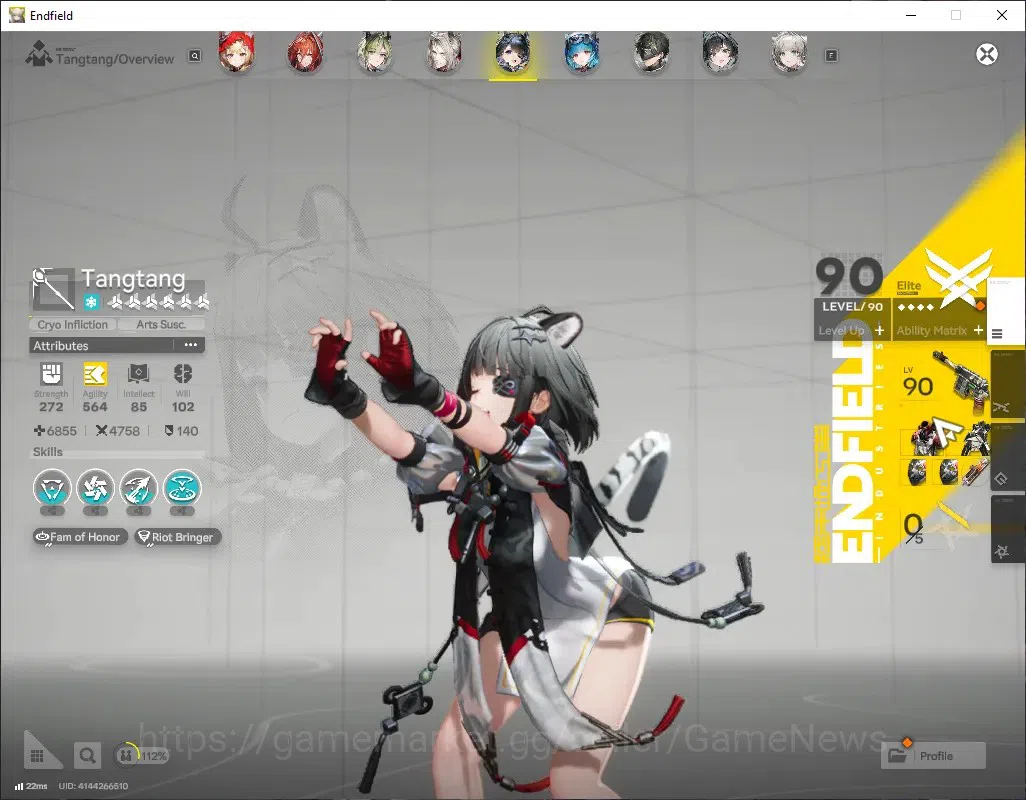Screen dimensions: 1026x800
Task: Open the first skill icon (basic attack)
Action: (52, 488)
